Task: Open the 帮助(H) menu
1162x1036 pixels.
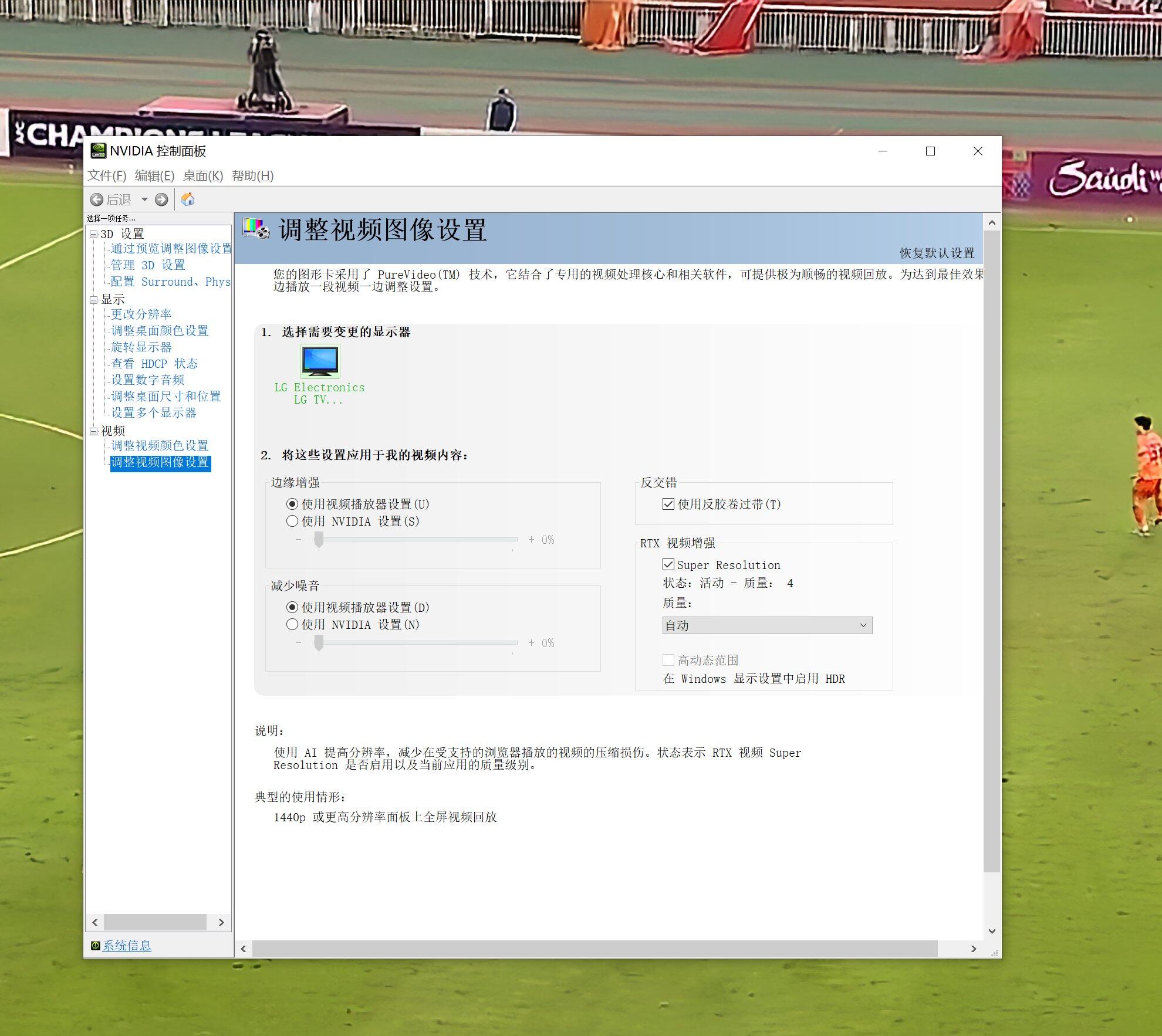Action: click(252, 175)
